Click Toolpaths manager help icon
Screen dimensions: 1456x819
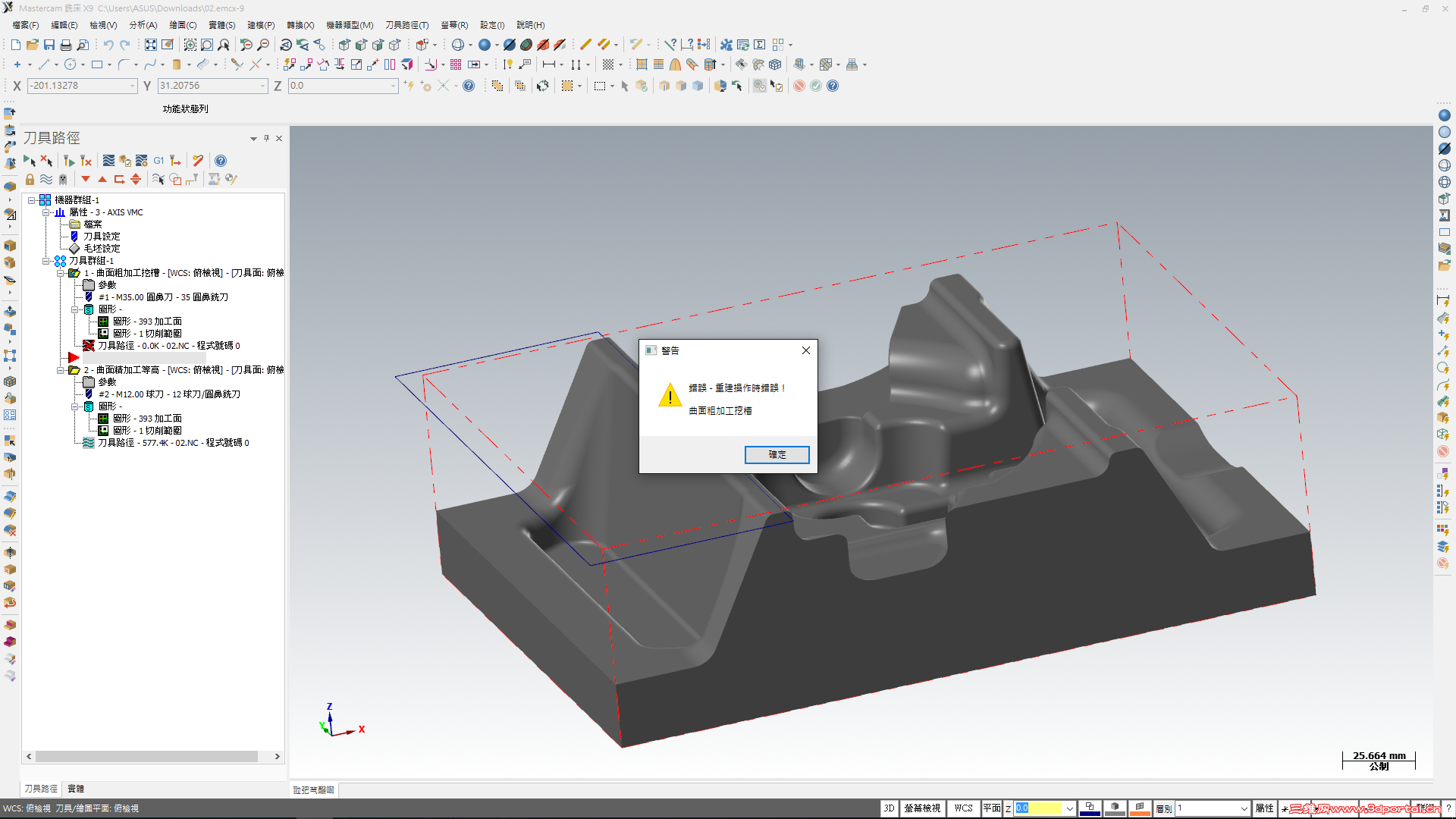click(x=221, y=161)
